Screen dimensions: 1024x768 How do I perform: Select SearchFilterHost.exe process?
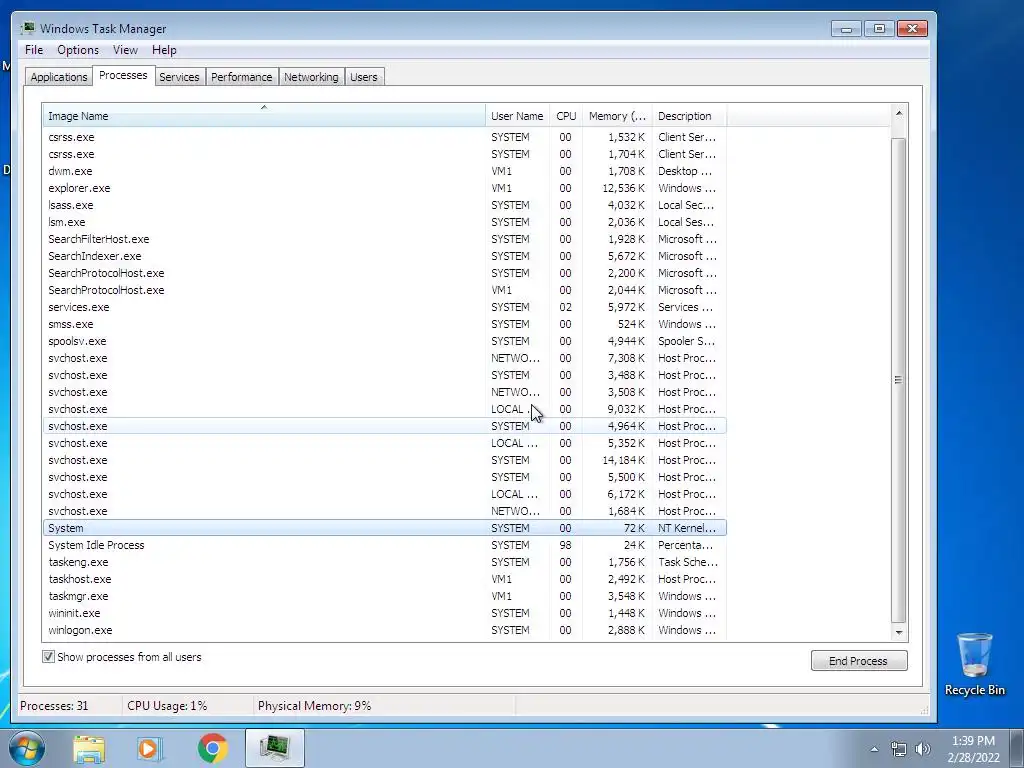(x=385, y=239)
